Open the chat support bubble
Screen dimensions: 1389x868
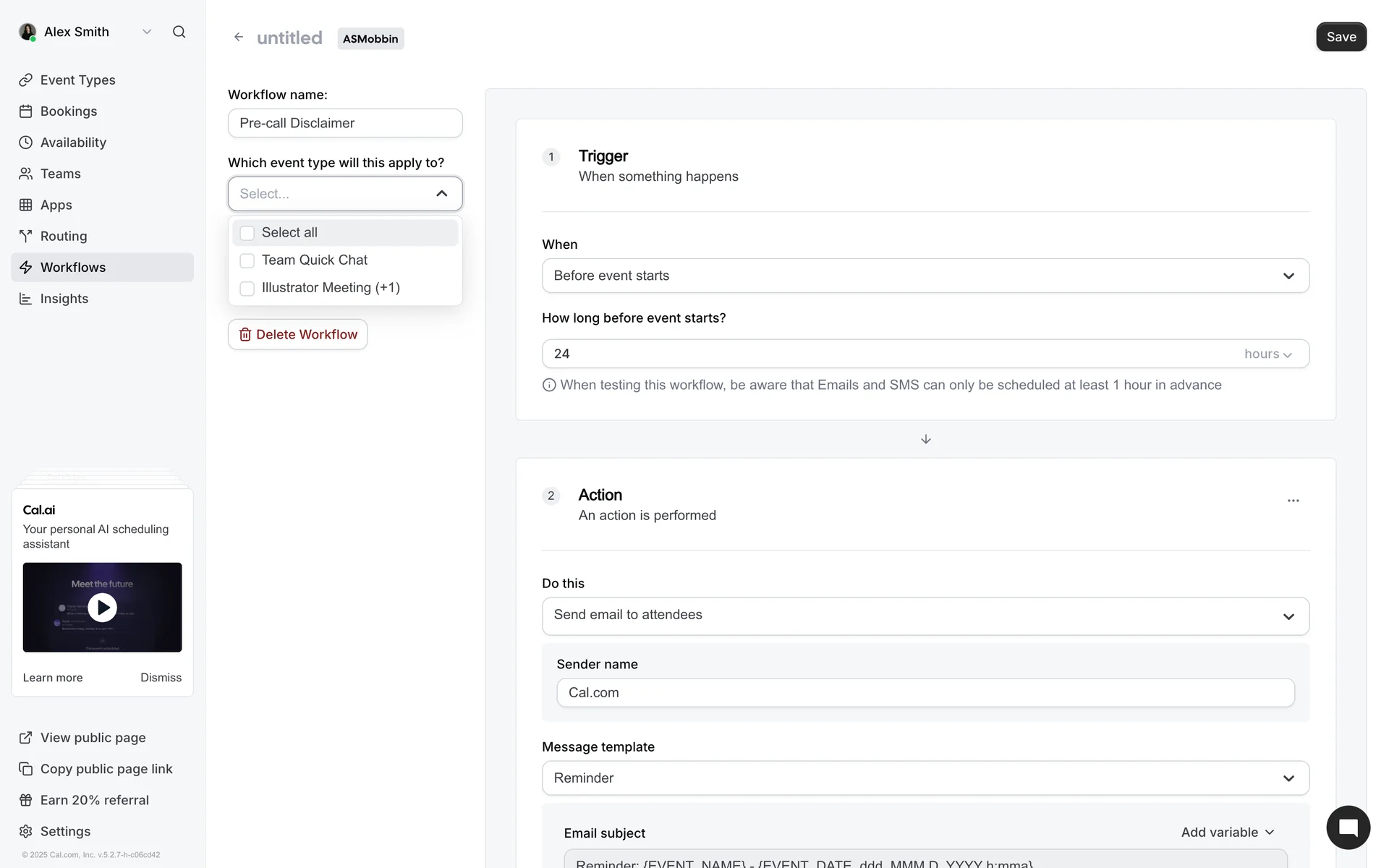point(1348,827)
